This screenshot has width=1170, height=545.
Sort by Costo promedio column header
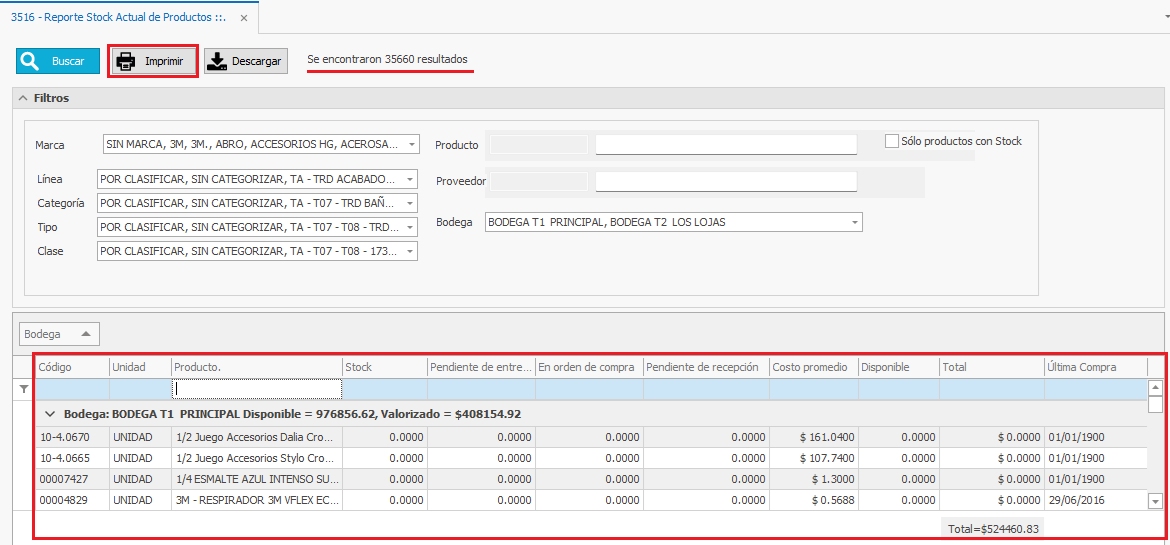pos(814,367)
